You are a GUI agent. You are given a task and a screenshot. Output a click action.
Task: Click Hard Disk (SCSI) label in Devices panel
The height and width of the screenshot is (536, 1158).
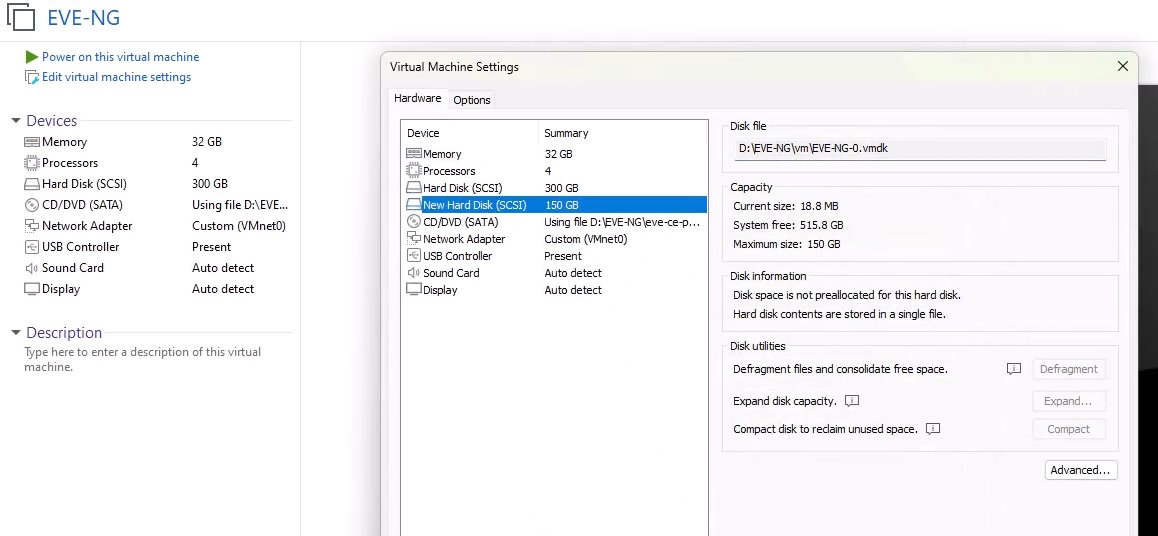coord(84,184)
